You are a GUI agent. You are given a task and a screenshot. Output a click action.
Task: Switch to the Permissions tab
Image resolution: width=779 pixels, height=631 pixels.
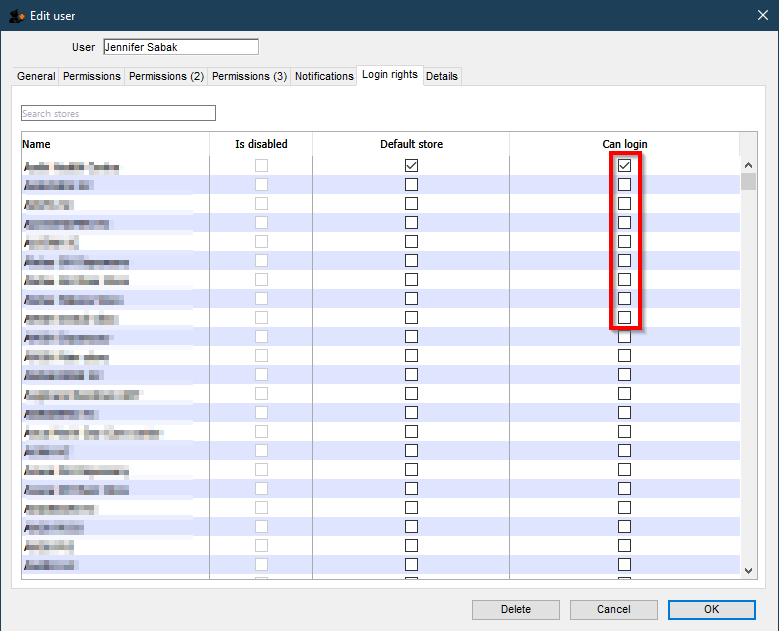[x=92, y=76]
